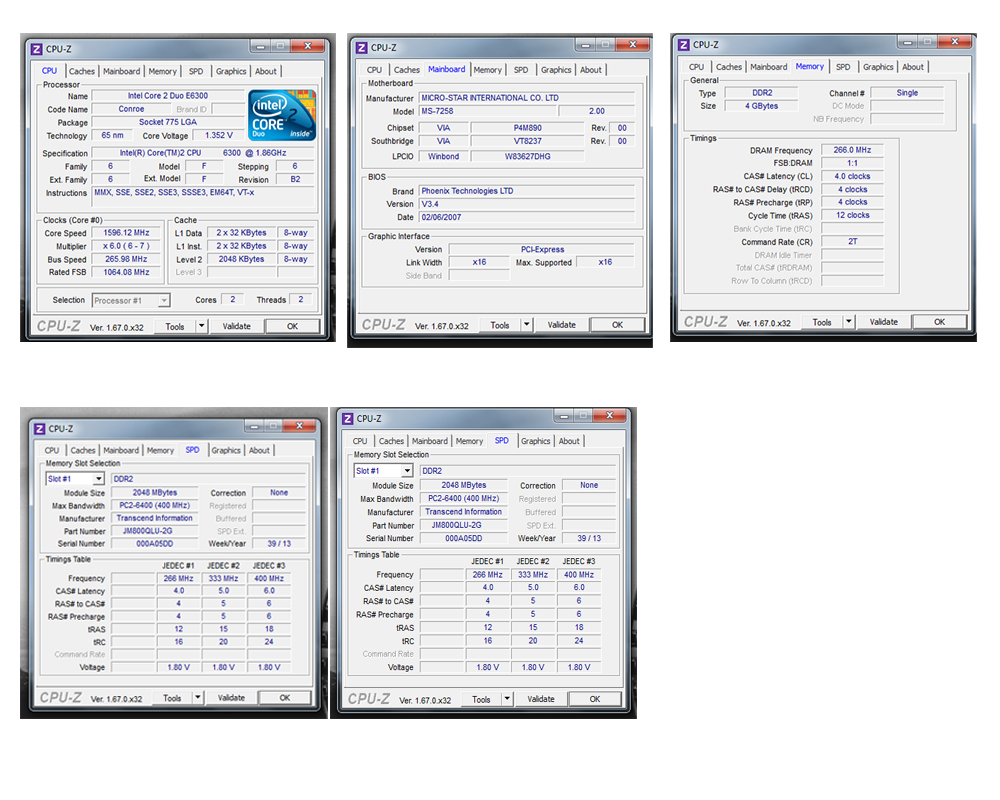Open About tab in the wider SPD window
1000x800 pixels.
[569, 441]
